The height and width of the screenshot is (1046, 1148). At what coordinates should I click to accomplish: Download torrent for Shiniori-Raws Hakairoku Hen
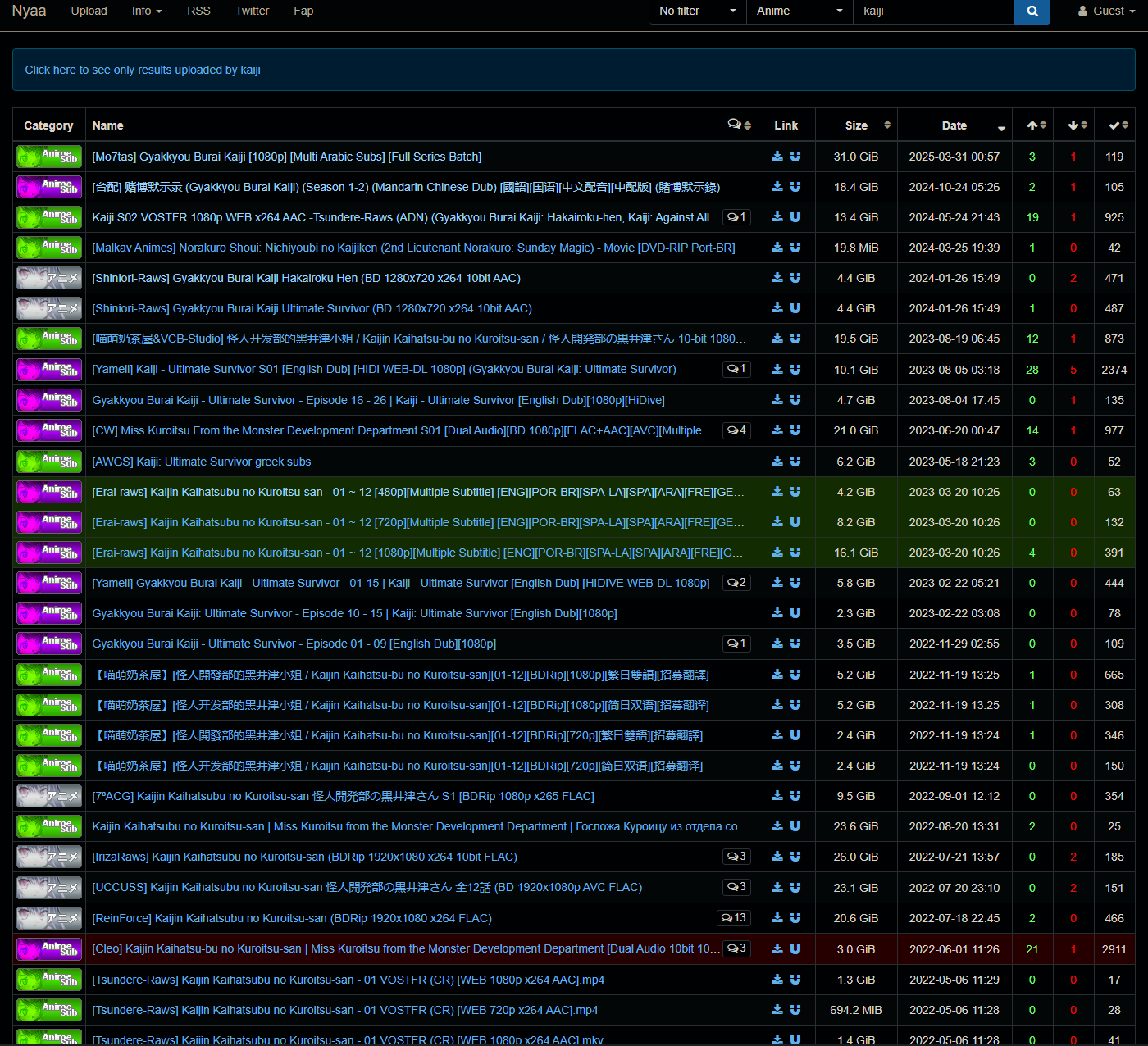[777, 278]
